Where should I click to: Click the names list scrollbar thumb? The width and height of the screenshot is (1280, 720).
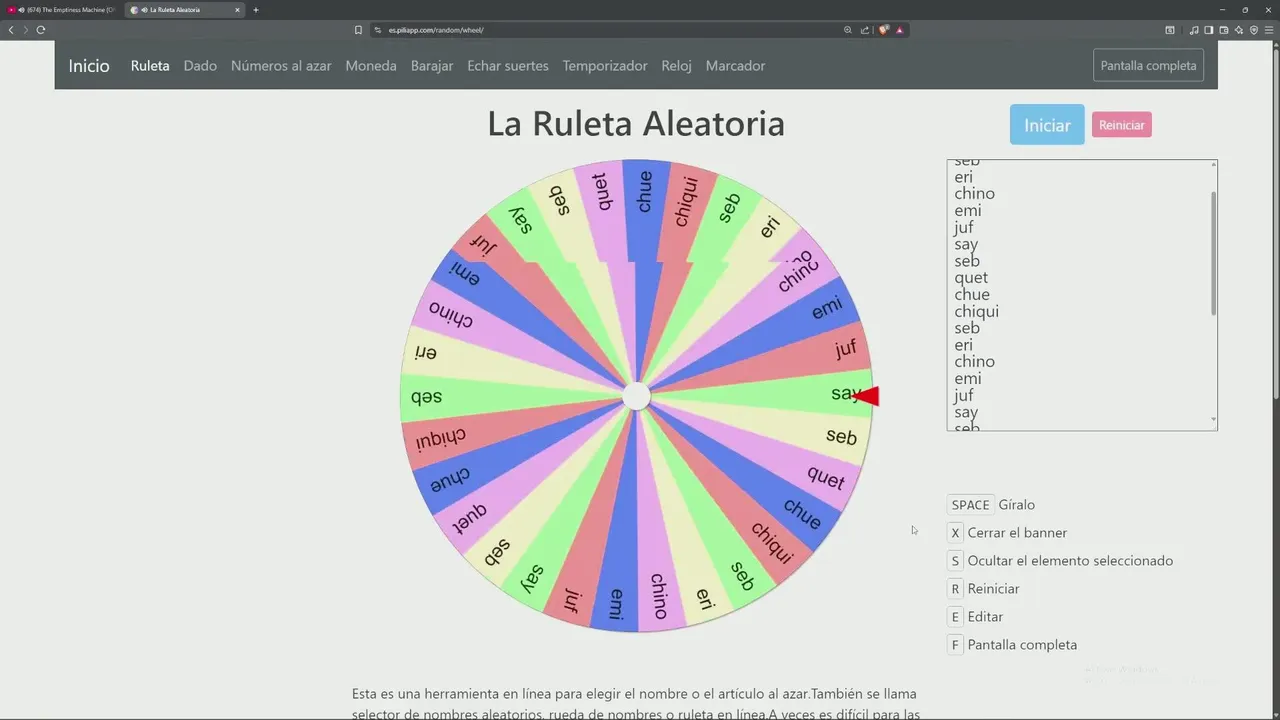click(x=1214, y=254)
